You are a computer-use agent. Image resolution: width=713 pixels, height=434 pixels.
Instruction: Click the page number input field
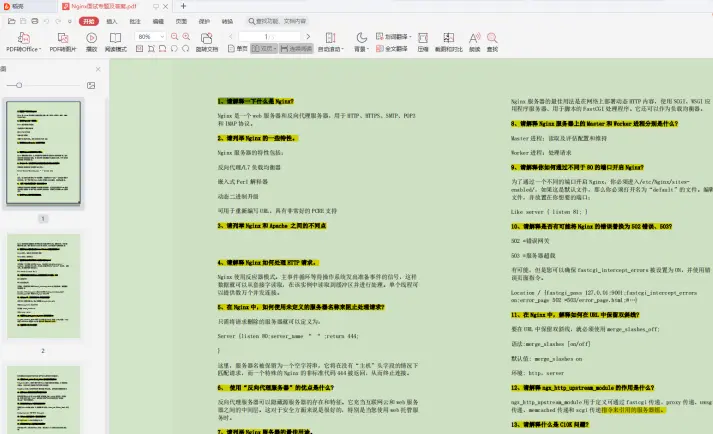click(269, 36)
